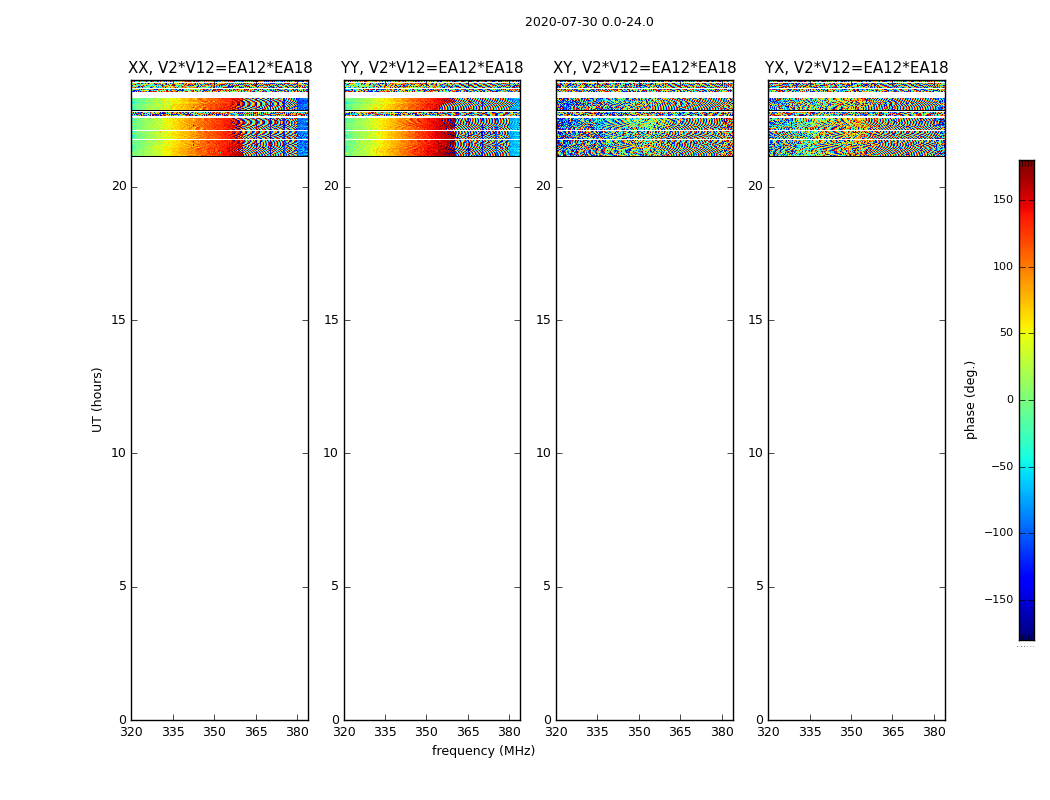Pick the dark red top of colorbar
Image resolution: width=1050 pixels, height=800 pixels.
coord(1026,166)
